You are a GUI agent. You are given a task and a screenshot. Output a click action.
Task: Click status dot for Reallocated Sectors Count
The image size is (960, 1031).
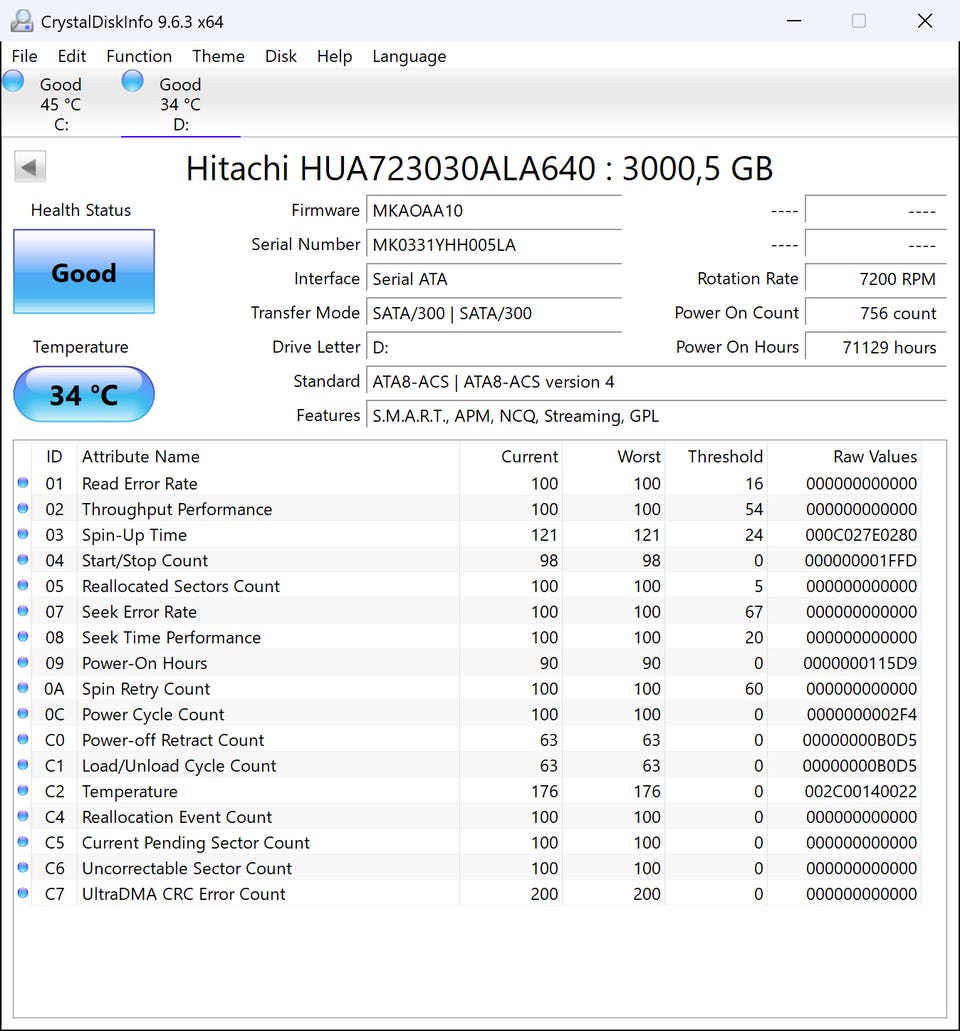[x=23, y=586]
